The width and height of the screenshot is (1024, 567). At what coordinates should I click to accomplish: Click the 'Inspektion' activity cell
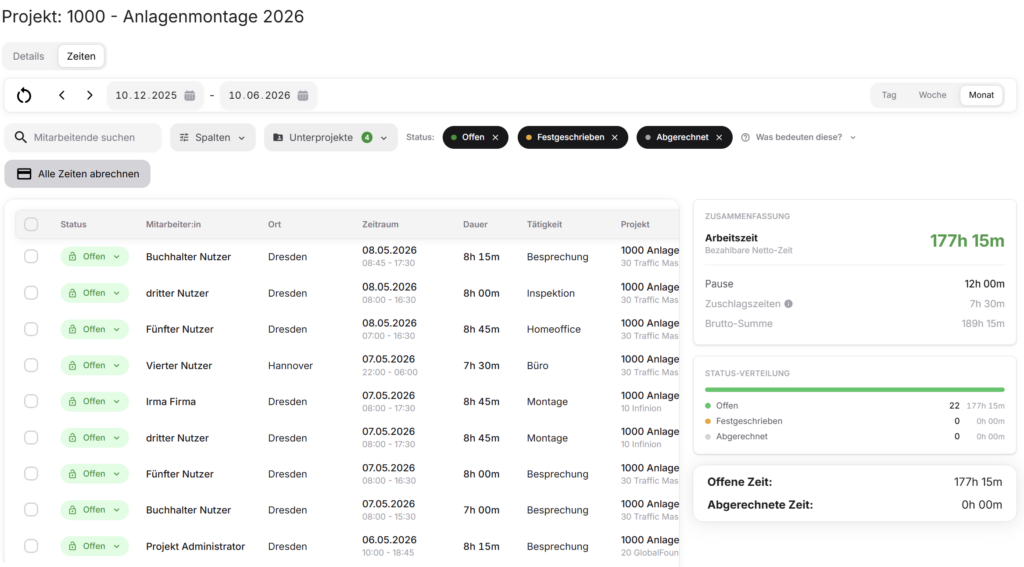point(551,293)
